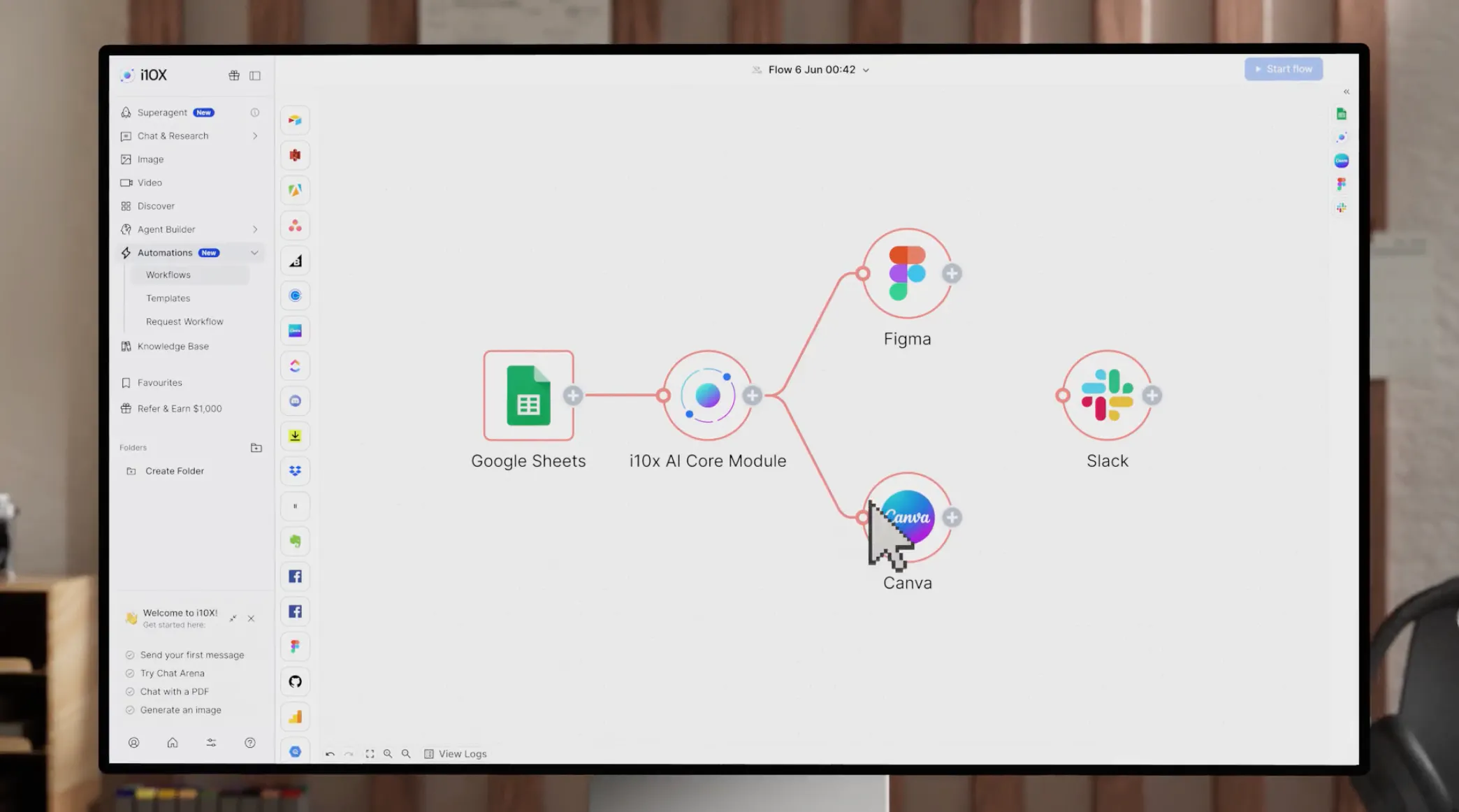Click the zoom in magnifier

coord(388,754)
